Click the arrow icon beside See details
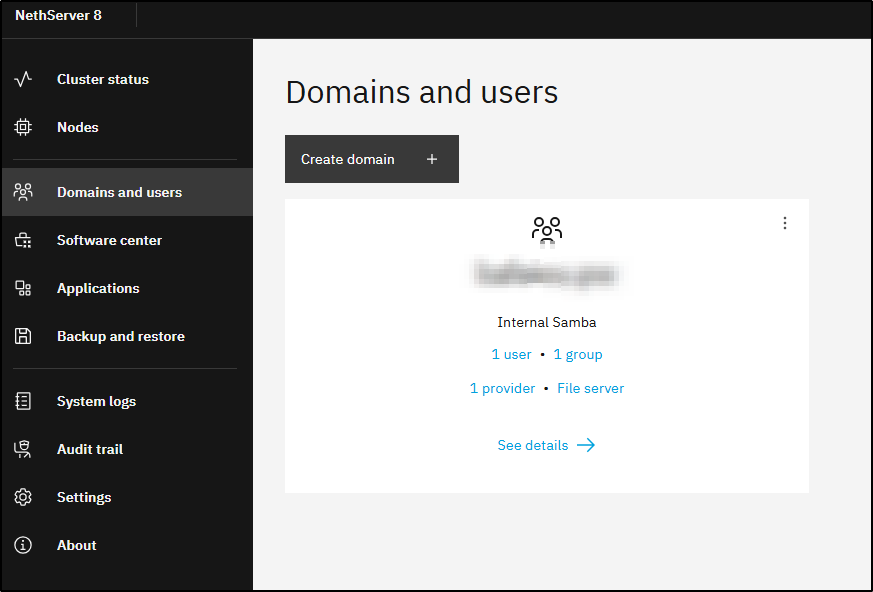The width and height of the screenshot is (873, 592). click(x=586, y=445)
